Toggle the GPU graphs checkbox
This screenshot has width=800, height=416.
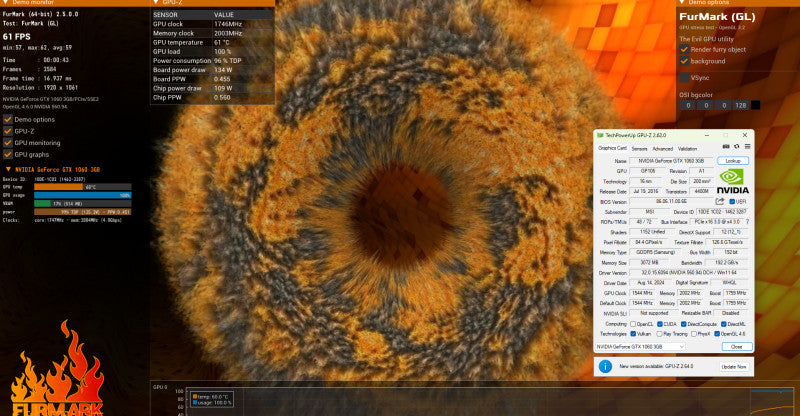pyautogui.click(x=8, y=154)
